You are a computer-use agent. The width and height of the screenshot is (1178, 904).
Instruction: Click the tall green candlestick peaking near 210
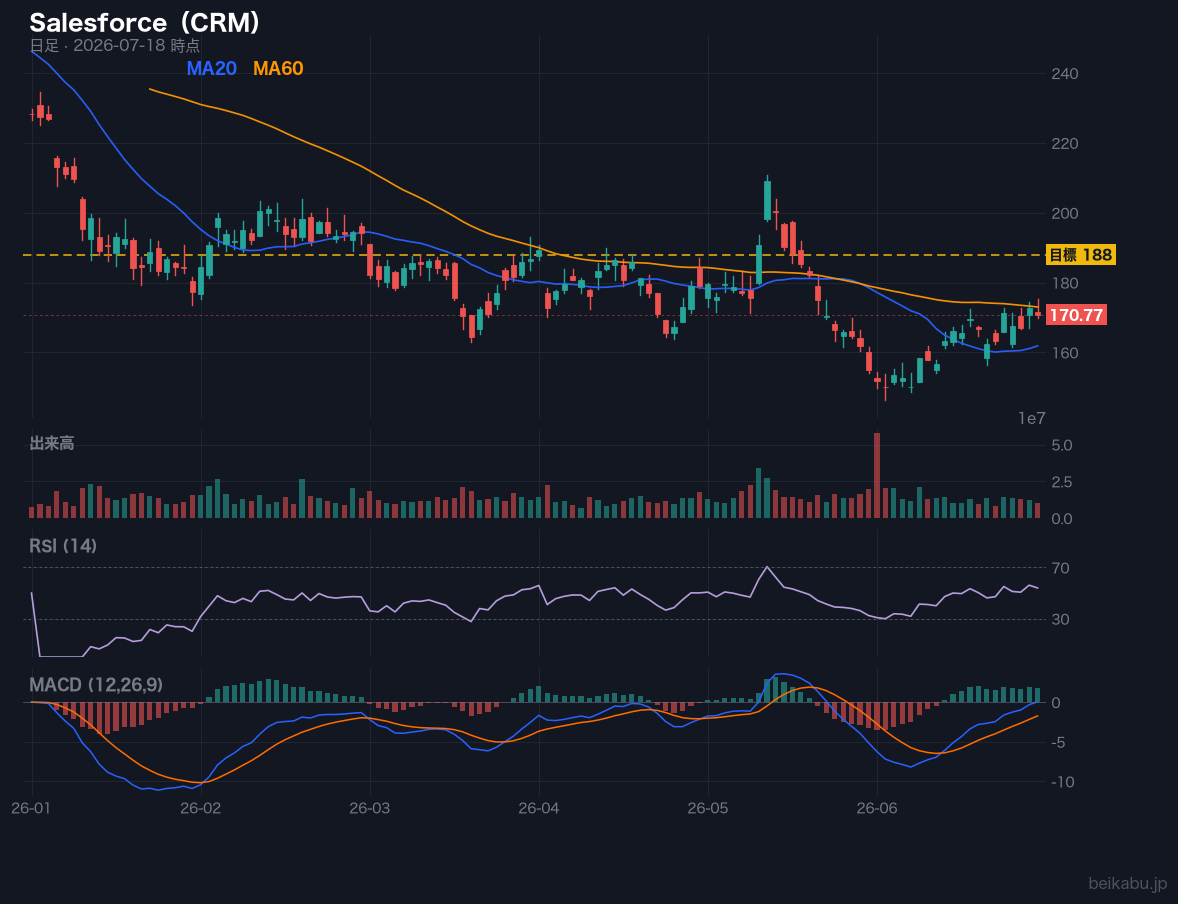pos(767,199)
